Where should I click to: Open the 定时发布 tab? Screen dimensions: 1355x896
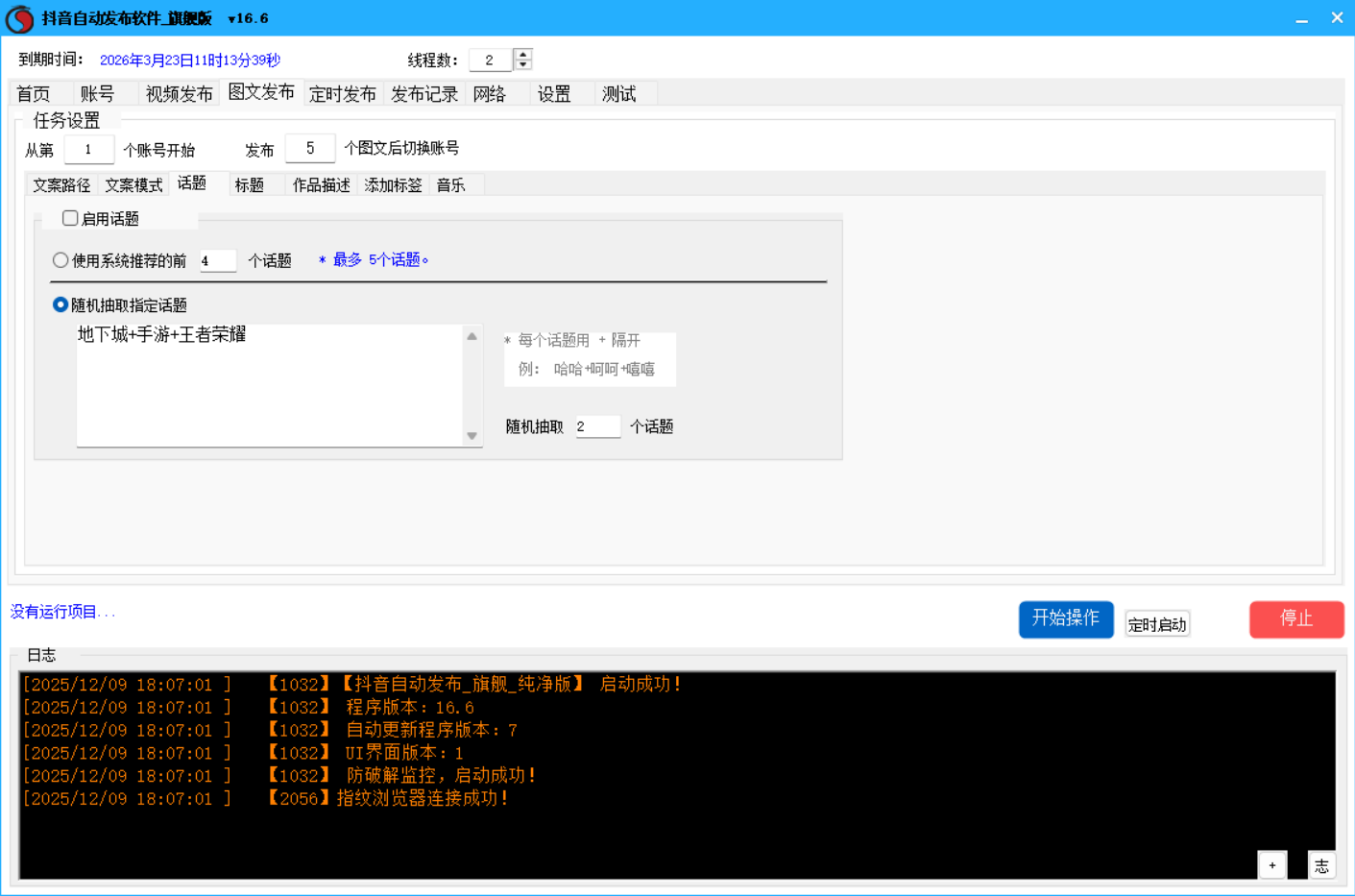pyautogui.click(x=343, y=94)
